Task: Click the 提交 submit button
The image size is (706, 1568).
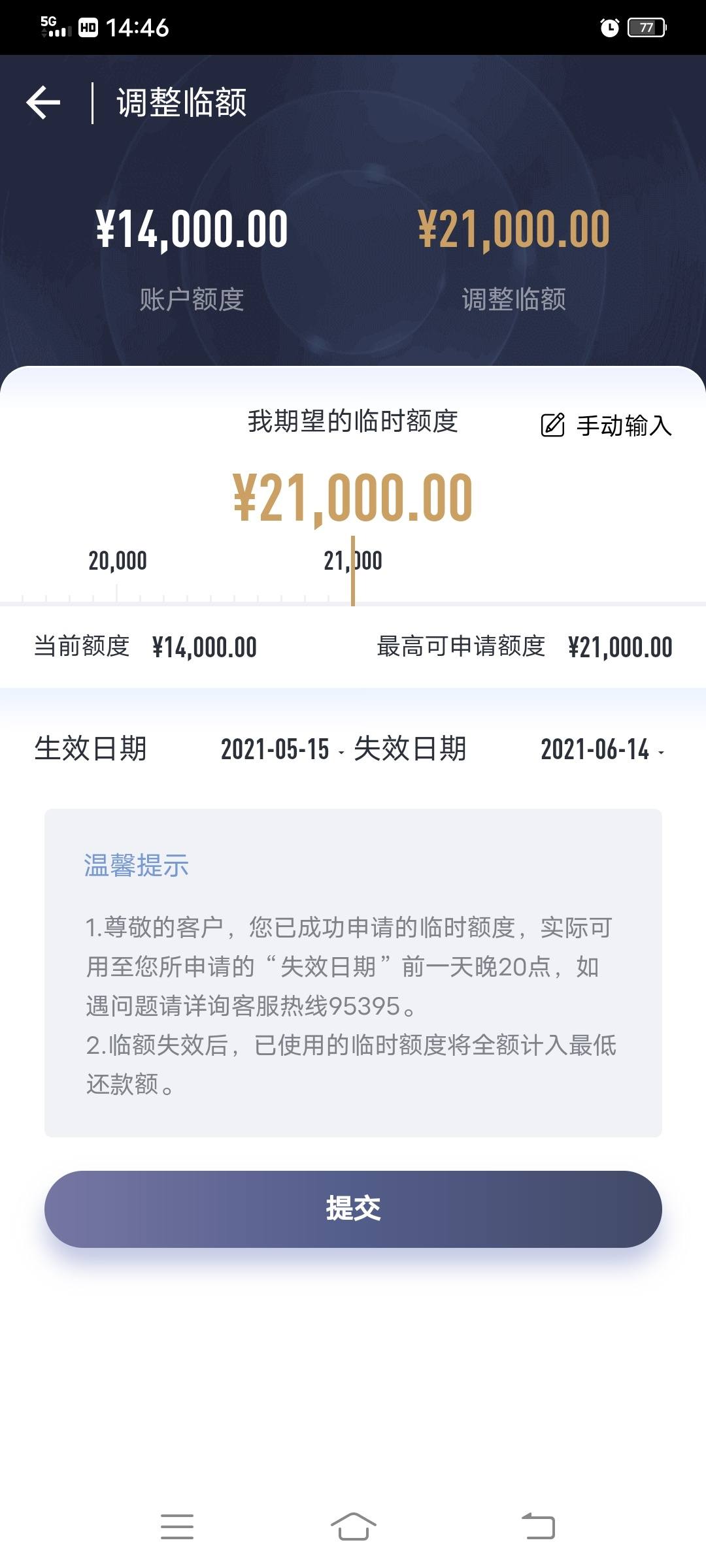Action: [353, 1209]
